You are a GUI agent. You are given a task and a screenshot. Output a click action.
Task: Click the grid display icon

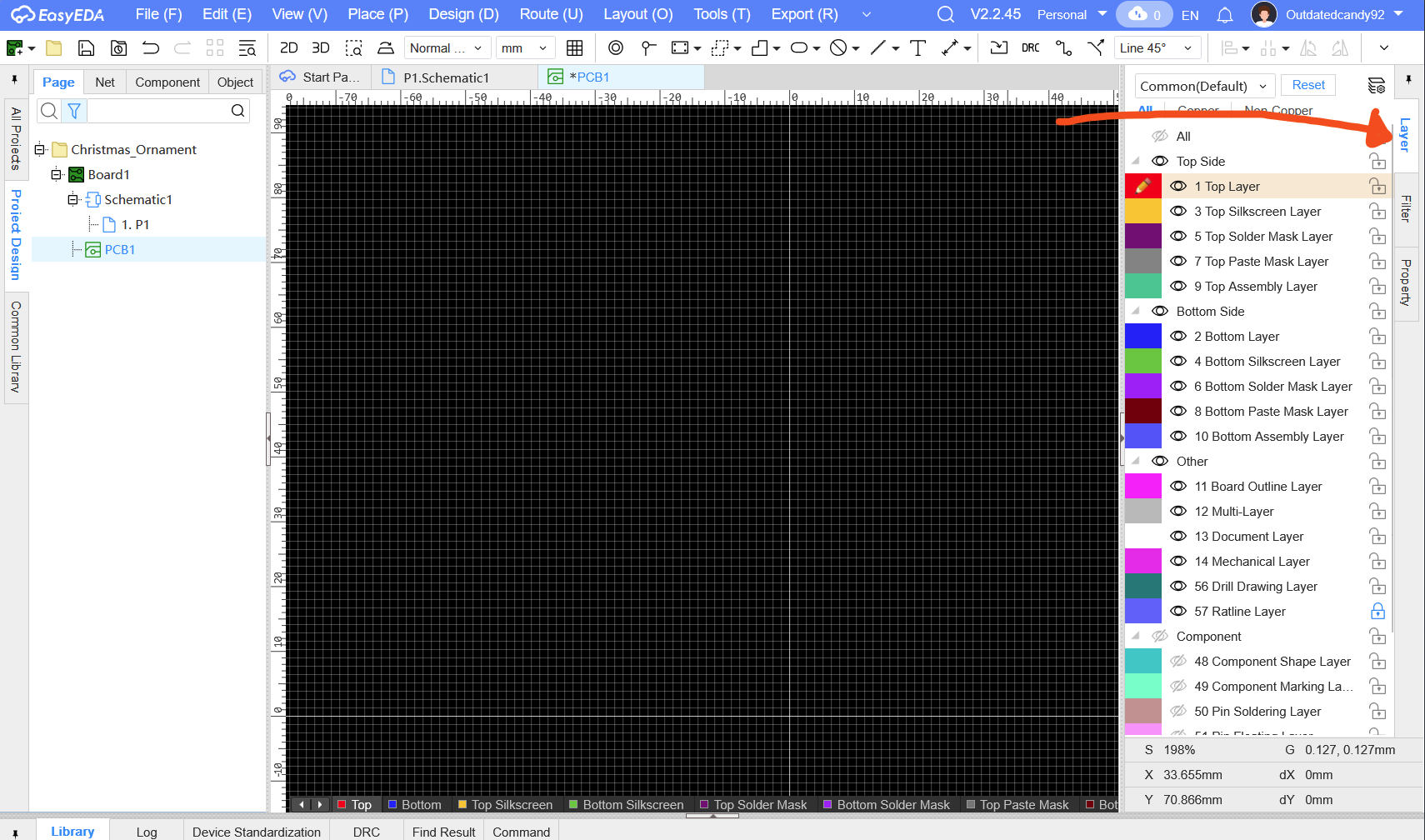[x=574, y=48]
